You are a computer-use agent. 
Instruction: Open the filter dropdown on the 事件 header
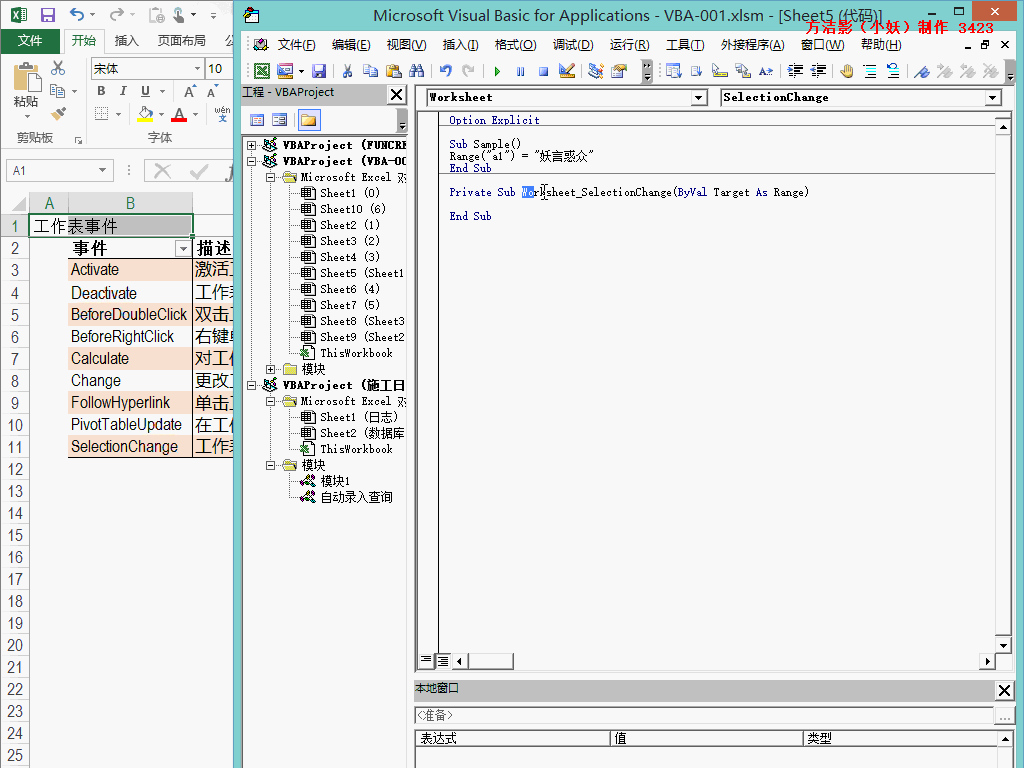tap(183, 249)
